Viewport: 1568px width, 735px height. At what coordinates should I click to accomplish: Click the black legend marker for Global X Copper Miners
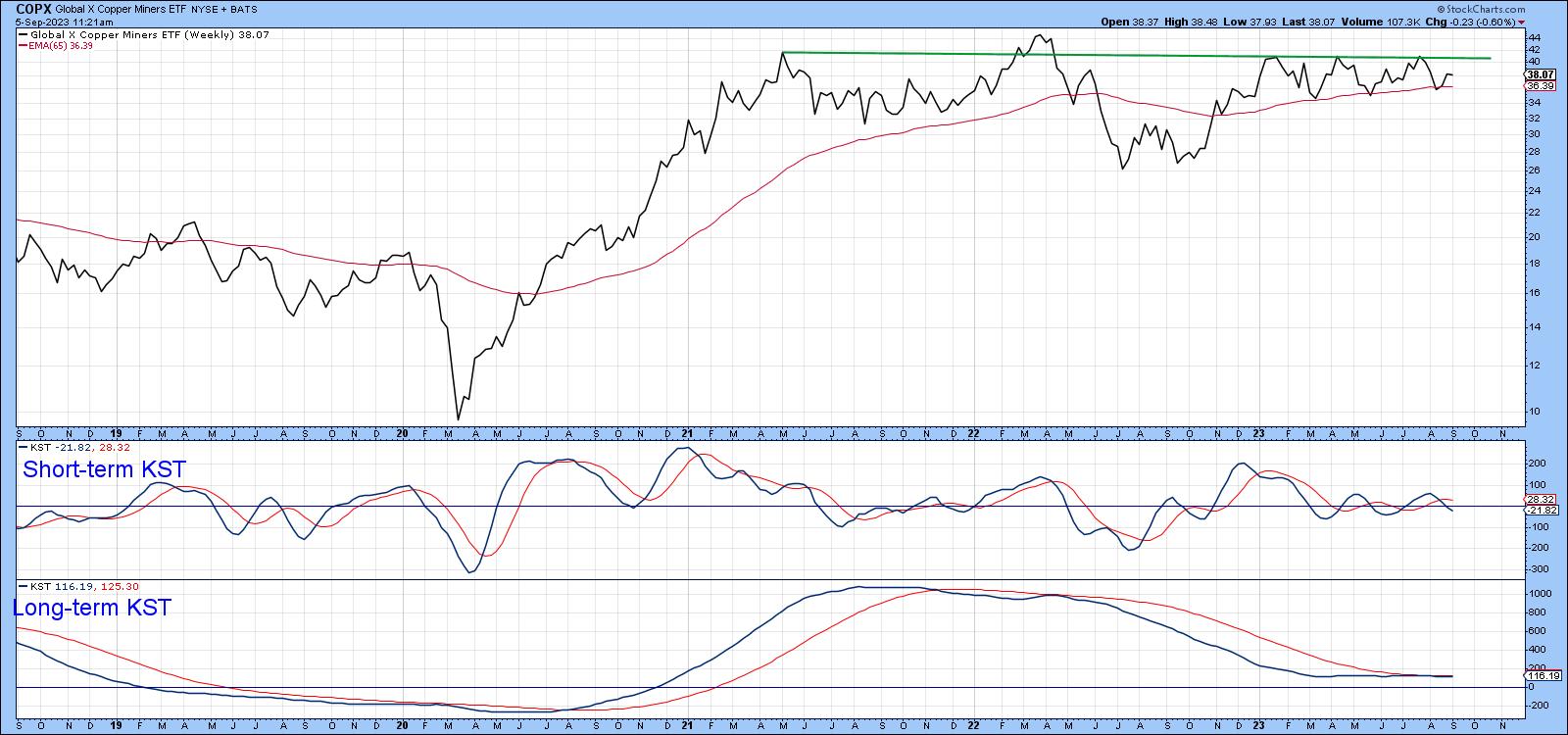tap(24, 35)
